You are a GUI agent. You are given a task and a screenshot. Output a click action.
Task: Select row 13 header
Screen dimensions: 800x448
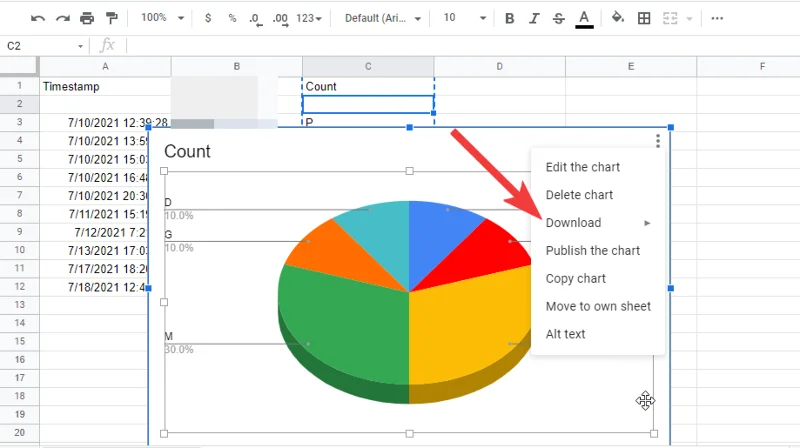[x=19, y=305]
